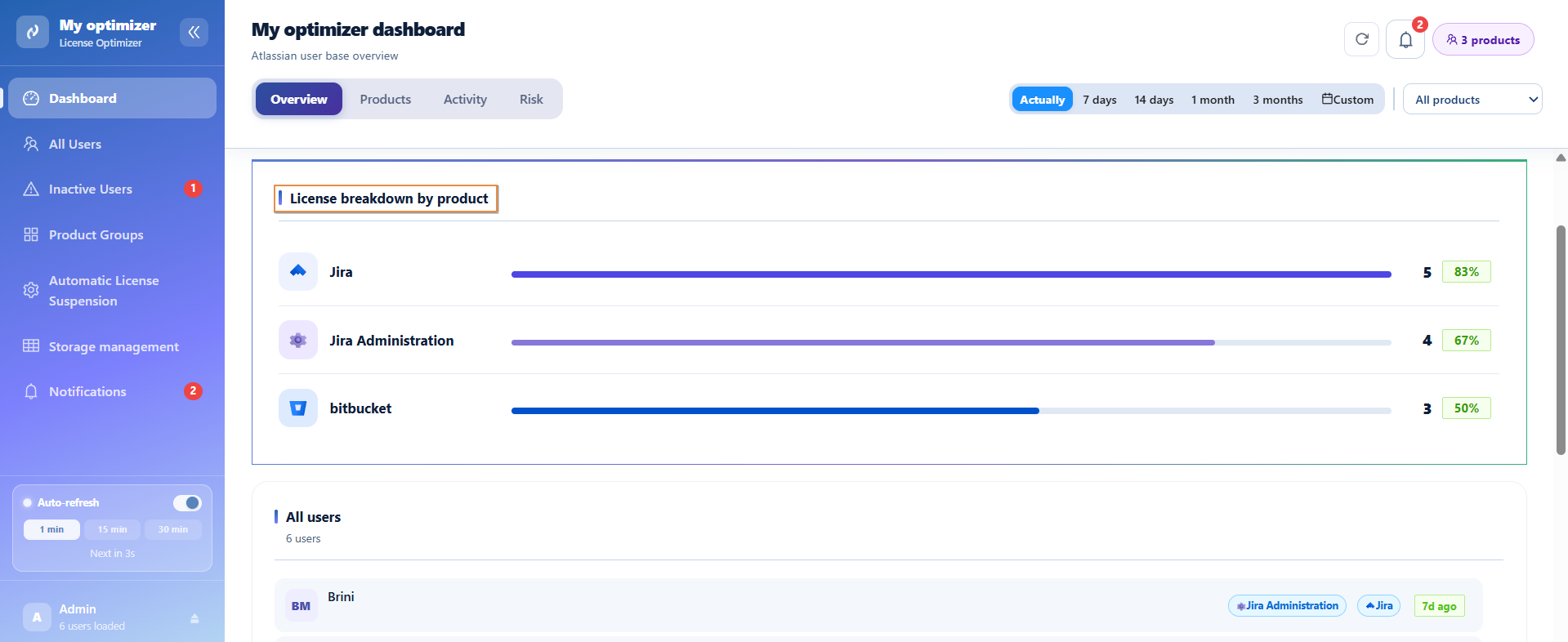Click the Jira product icon

298,271
